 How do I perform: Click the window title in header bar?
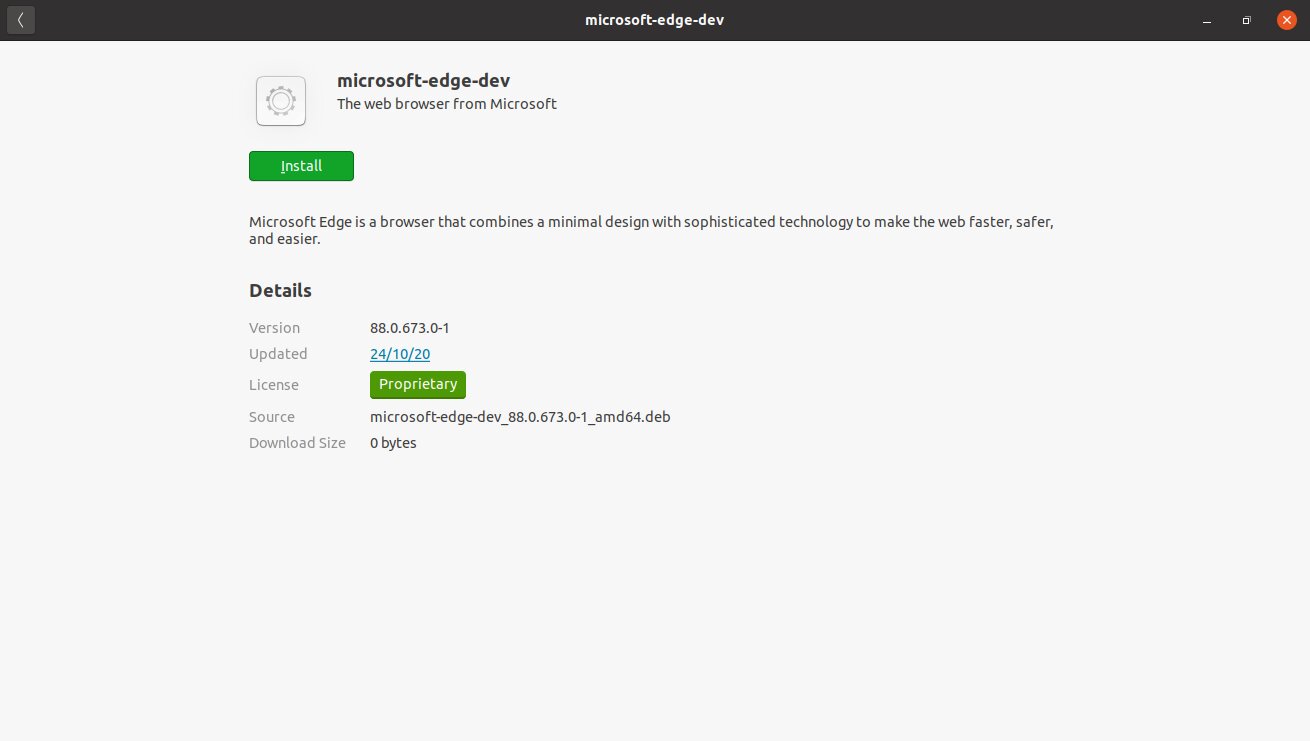click(654, 20)
